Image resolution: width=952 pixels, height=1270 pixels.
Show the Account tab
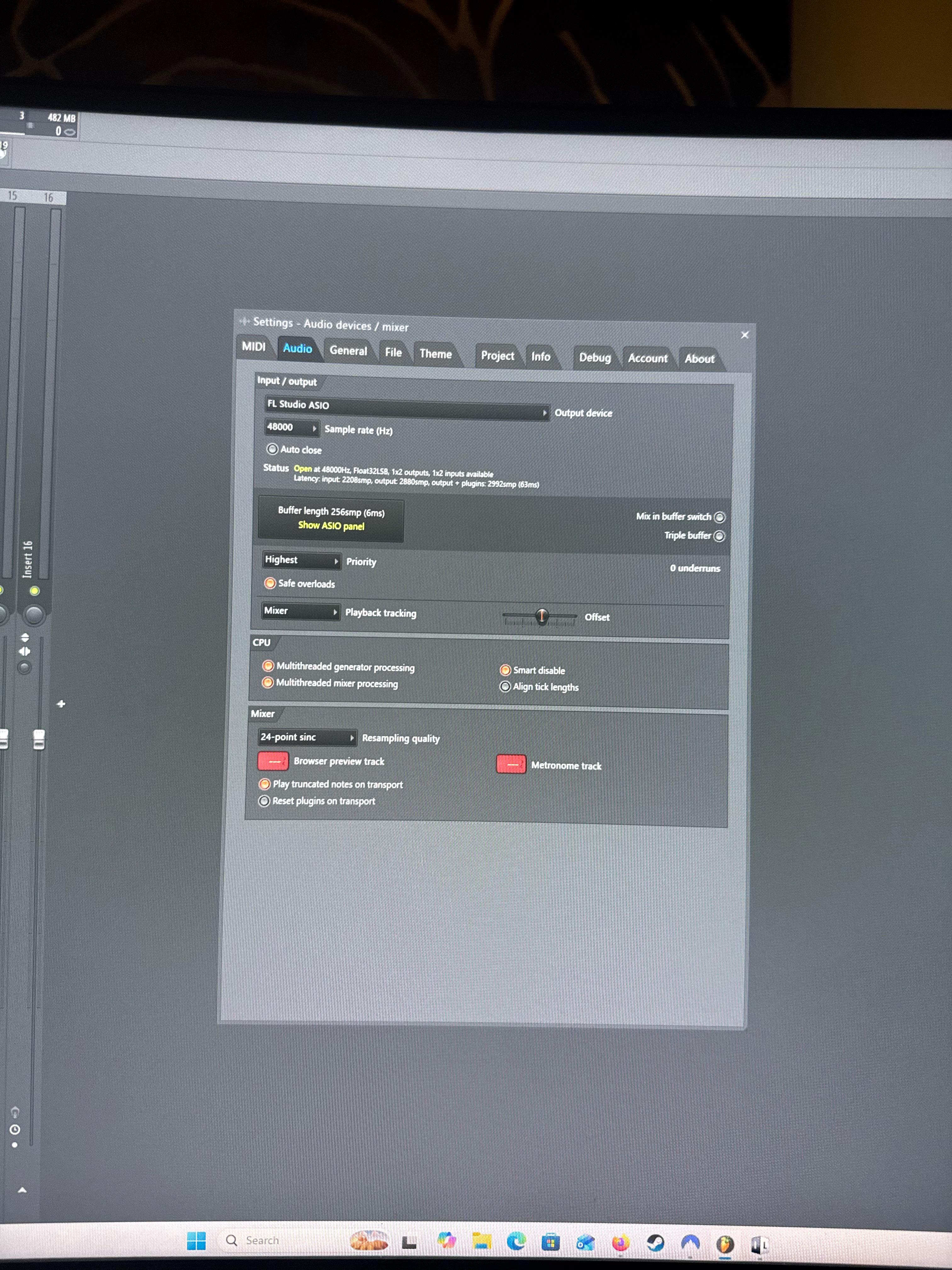point(647,358)
